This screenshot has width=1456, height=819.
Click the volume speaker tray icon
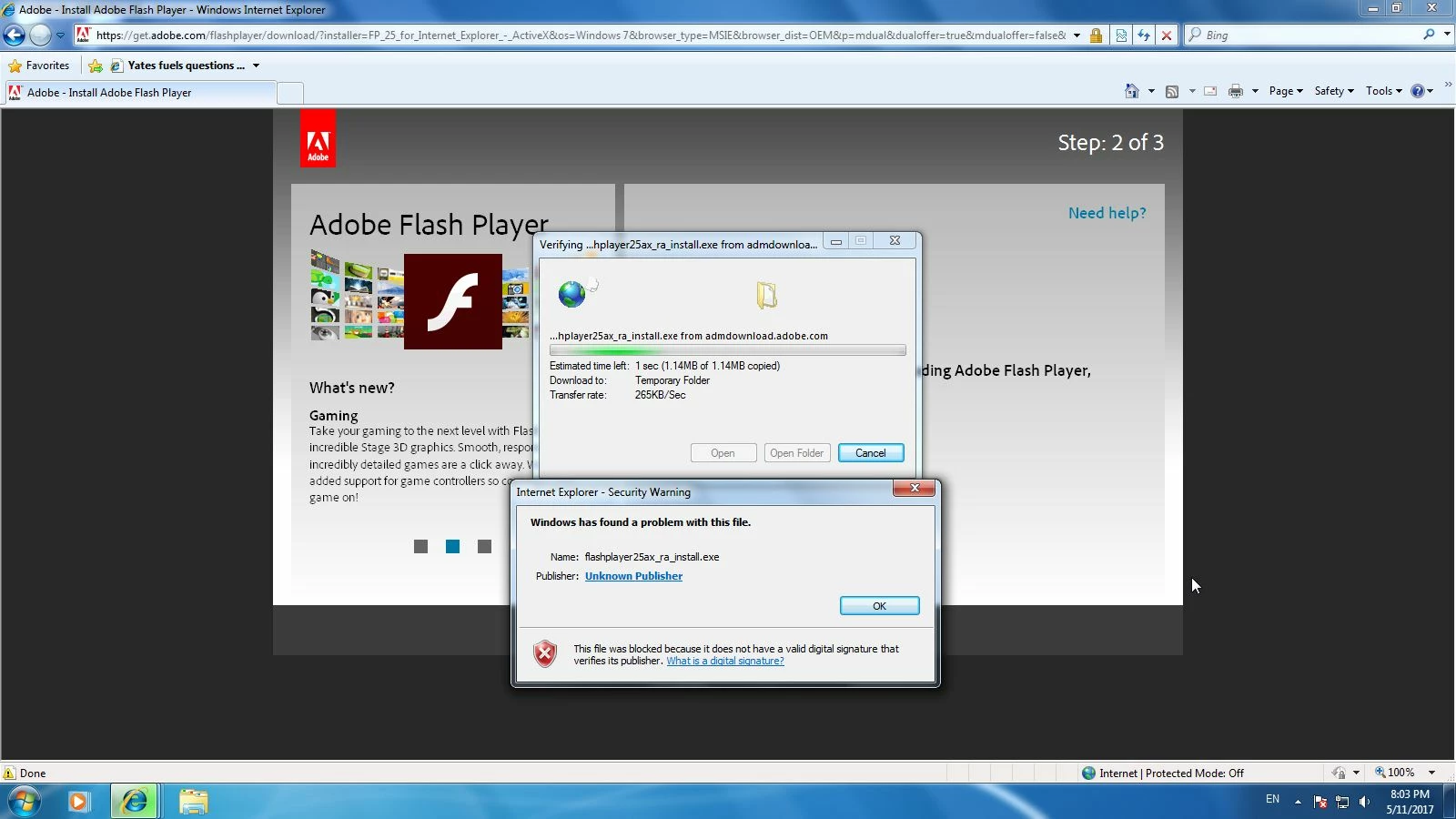1364,802
